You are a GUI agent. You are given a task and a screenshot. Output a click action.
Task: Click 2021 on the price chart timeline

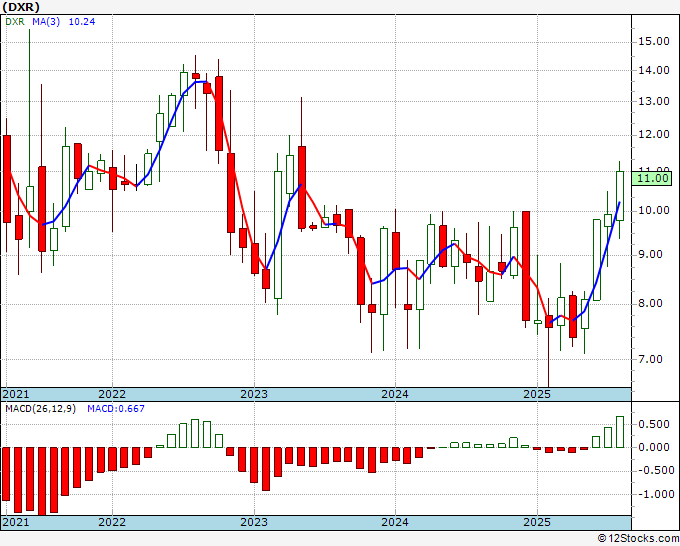point(16,394)
